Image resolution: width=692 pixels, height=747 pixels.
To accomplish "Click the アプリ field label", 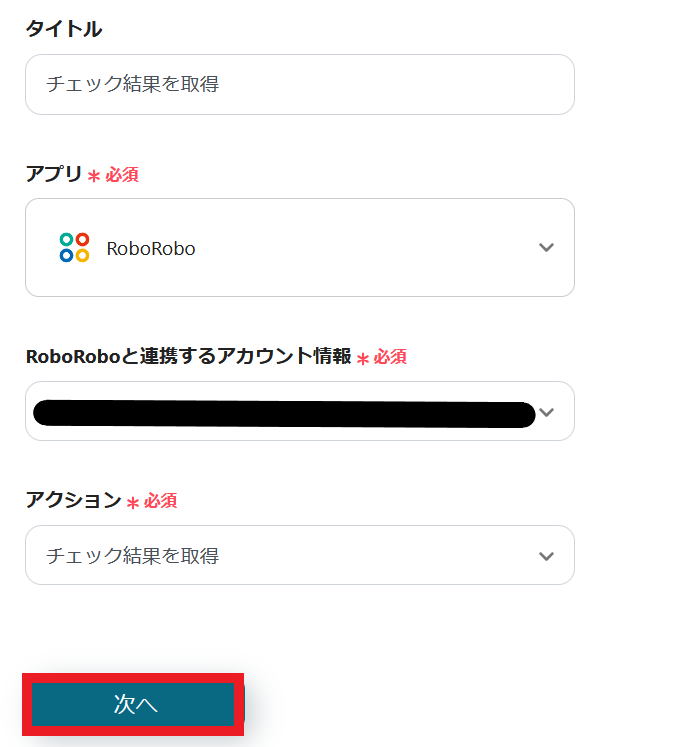I will coord(54,173).
